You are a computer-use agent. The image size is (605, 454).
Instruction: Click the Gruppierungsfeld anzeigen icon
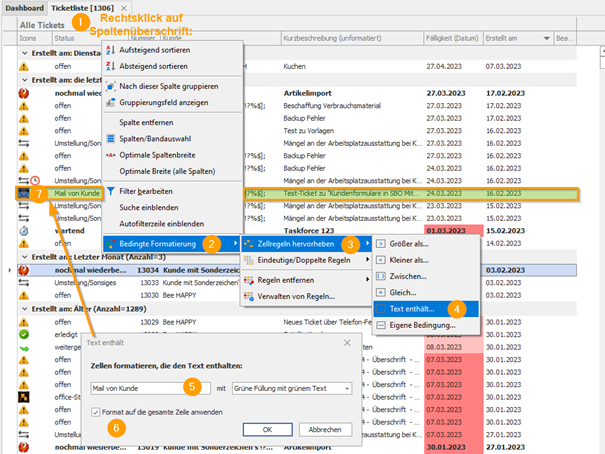tap(110, 101)
